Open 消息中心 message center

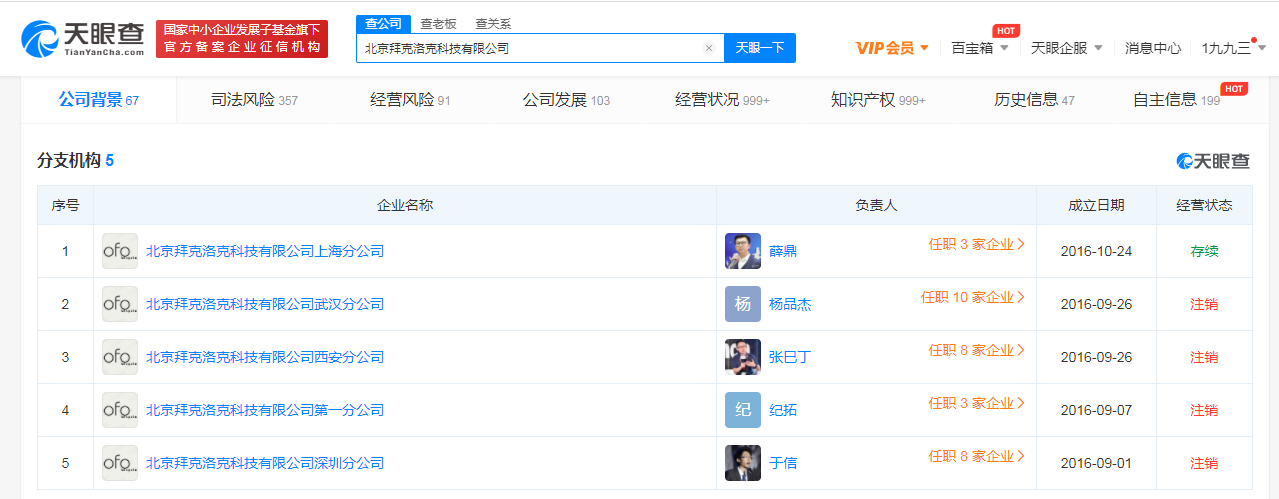point(1152,48)
